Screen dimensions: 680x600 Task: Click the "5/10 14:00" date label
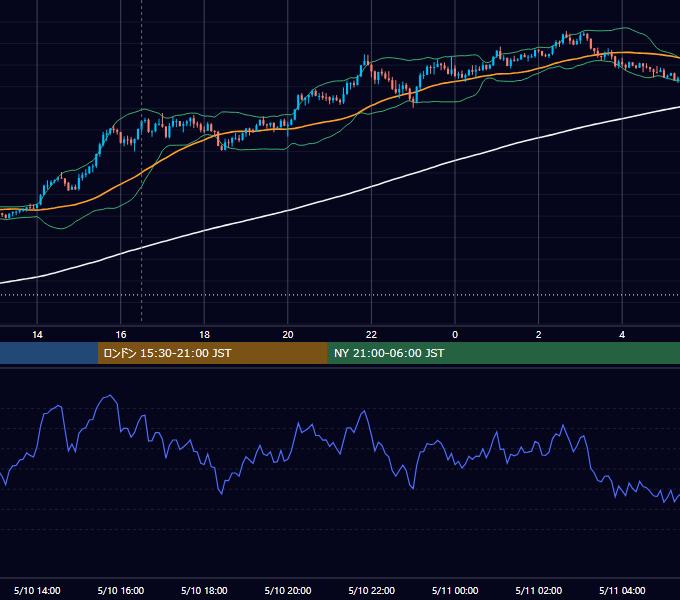point(37,590)
